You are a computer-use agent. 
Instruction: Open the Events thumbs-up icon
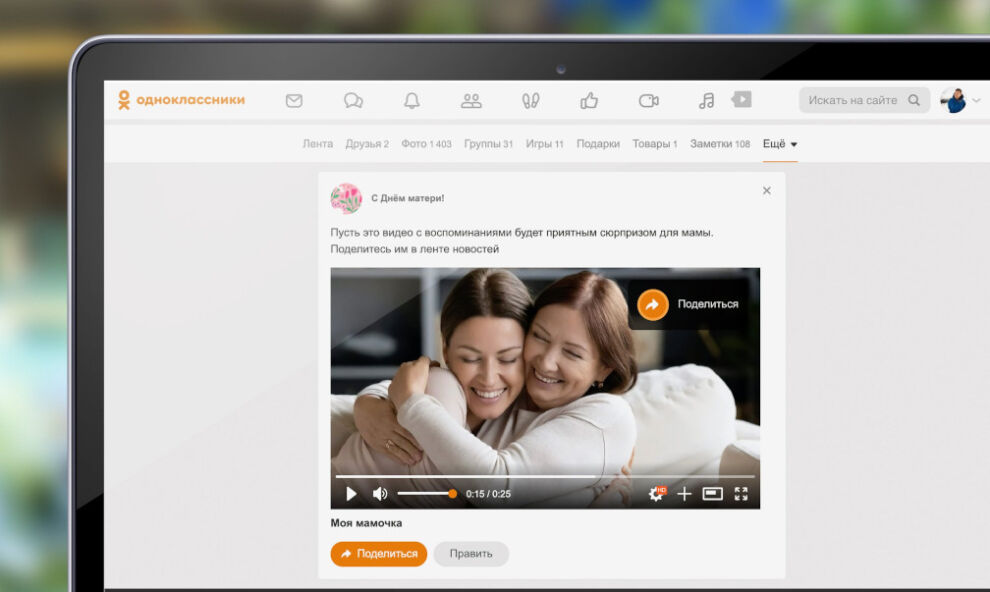pos(589,100)
